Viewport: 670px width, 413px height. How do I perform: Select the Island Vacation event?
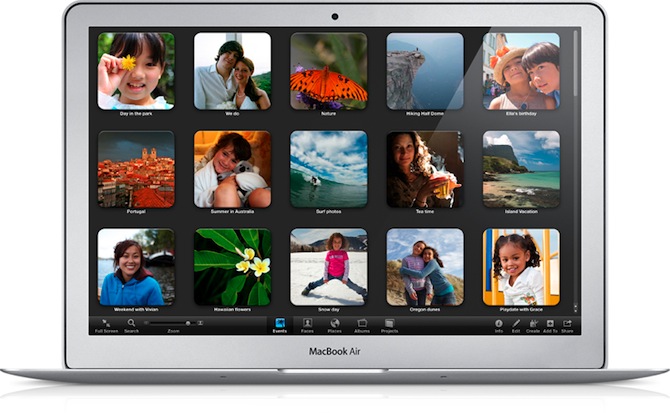(x=521, y=169)
